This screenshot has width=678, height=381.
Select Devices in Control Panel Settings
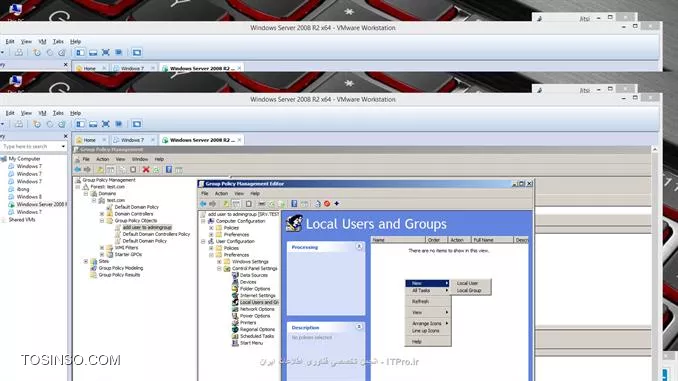coord(248,282)
